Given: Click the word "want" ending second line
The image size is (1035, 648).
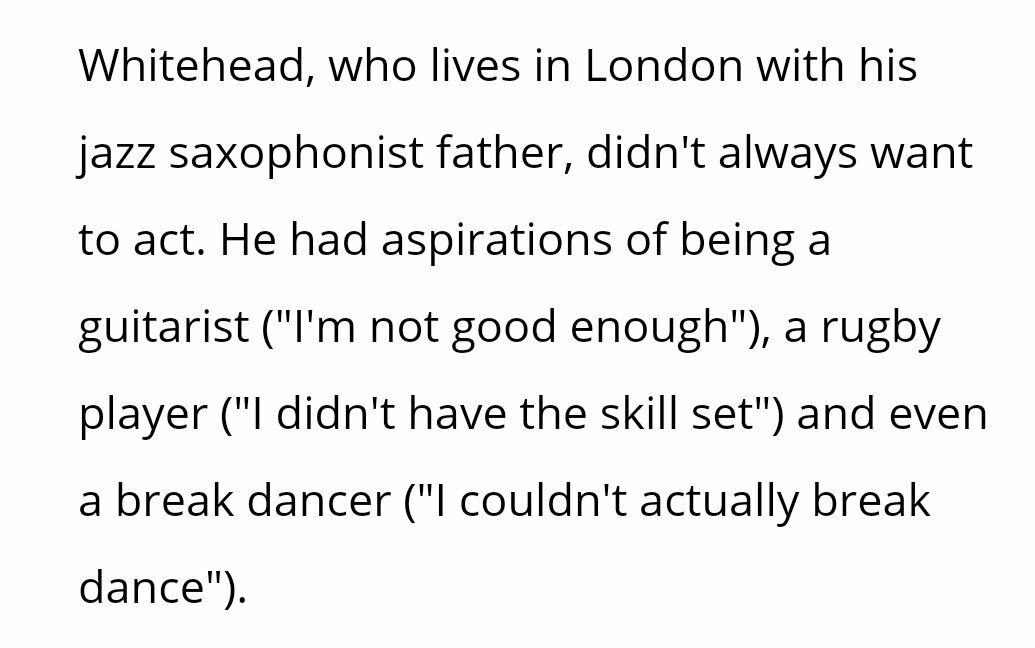Looking at the screenshot, I should coord(921,154).
